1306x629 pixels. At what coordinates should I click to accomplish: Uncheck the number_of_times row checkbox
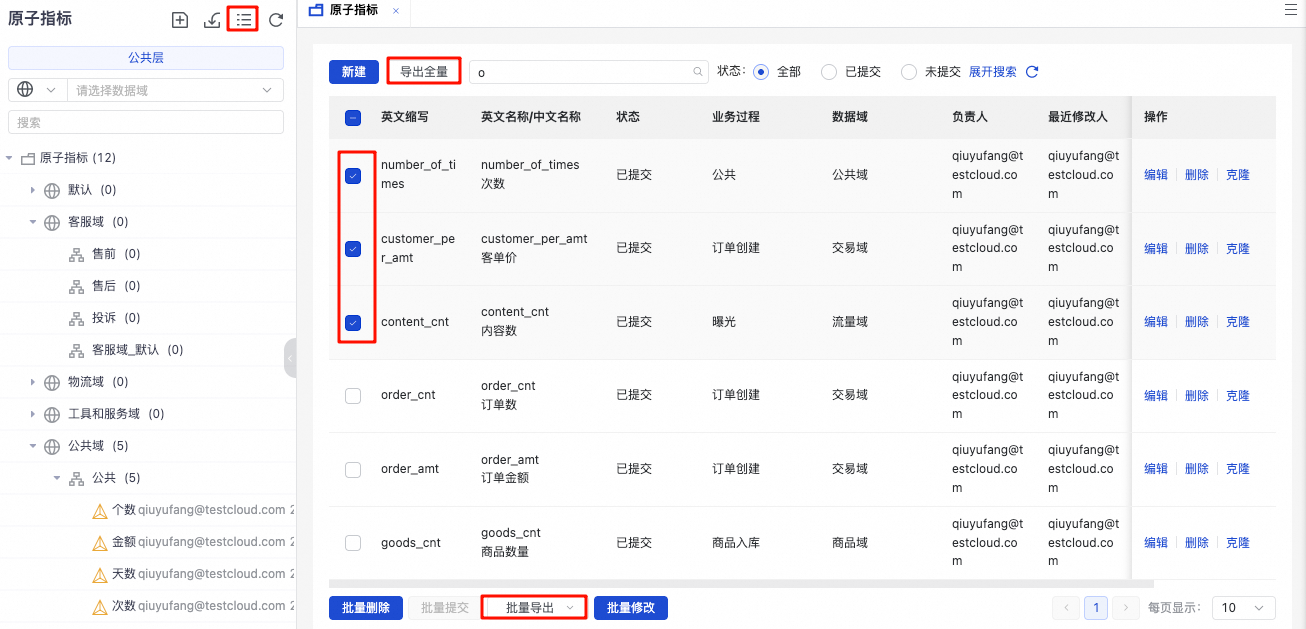353,174
